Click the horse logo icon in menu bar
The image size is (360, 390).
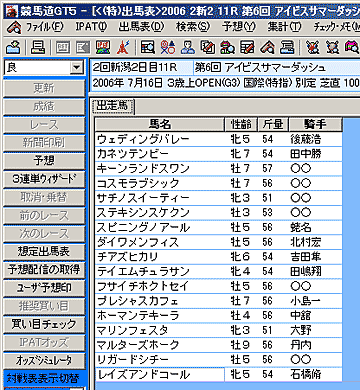(14, 27)
